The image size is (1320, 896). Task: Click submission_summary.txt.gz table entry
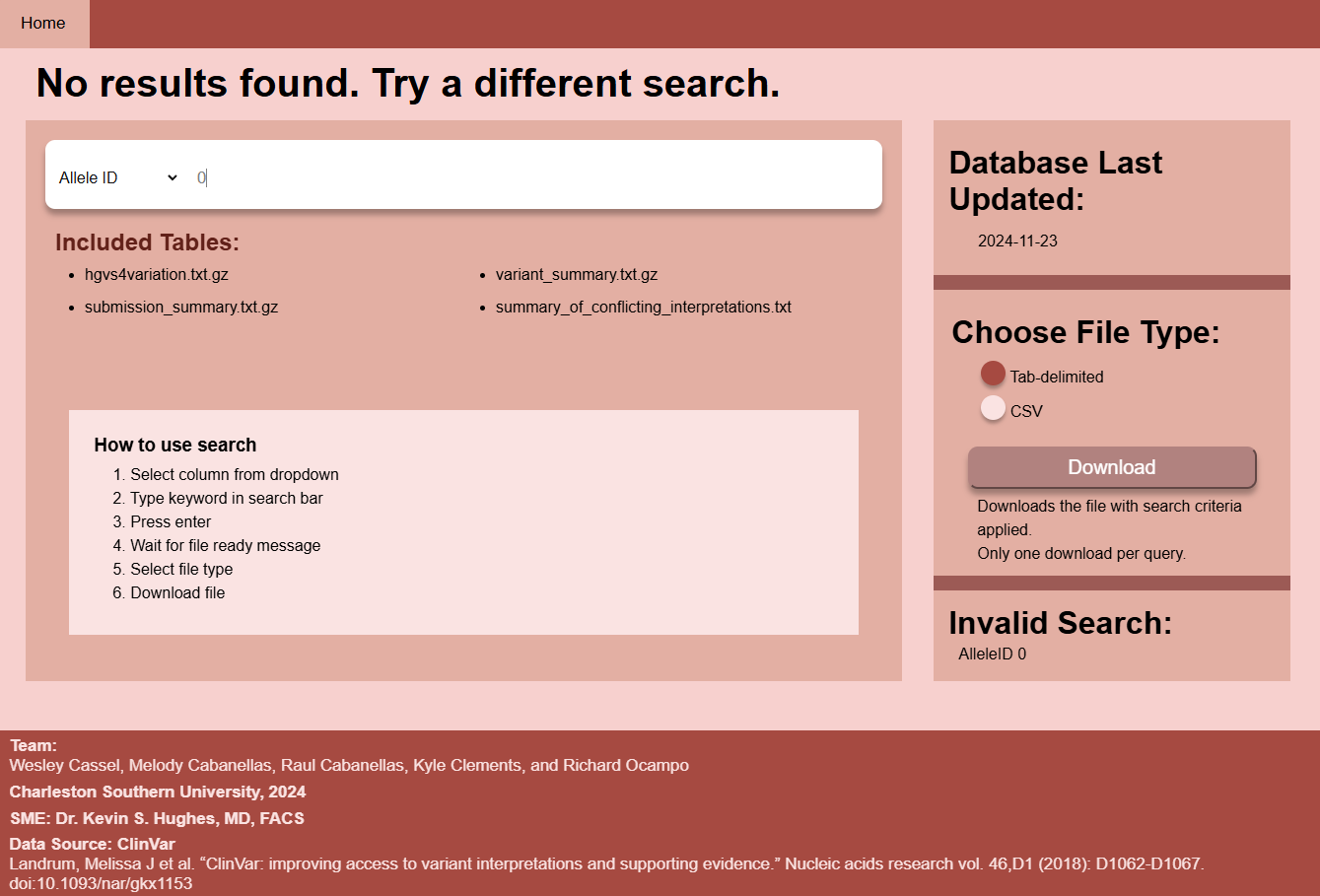tap(181, 307)
